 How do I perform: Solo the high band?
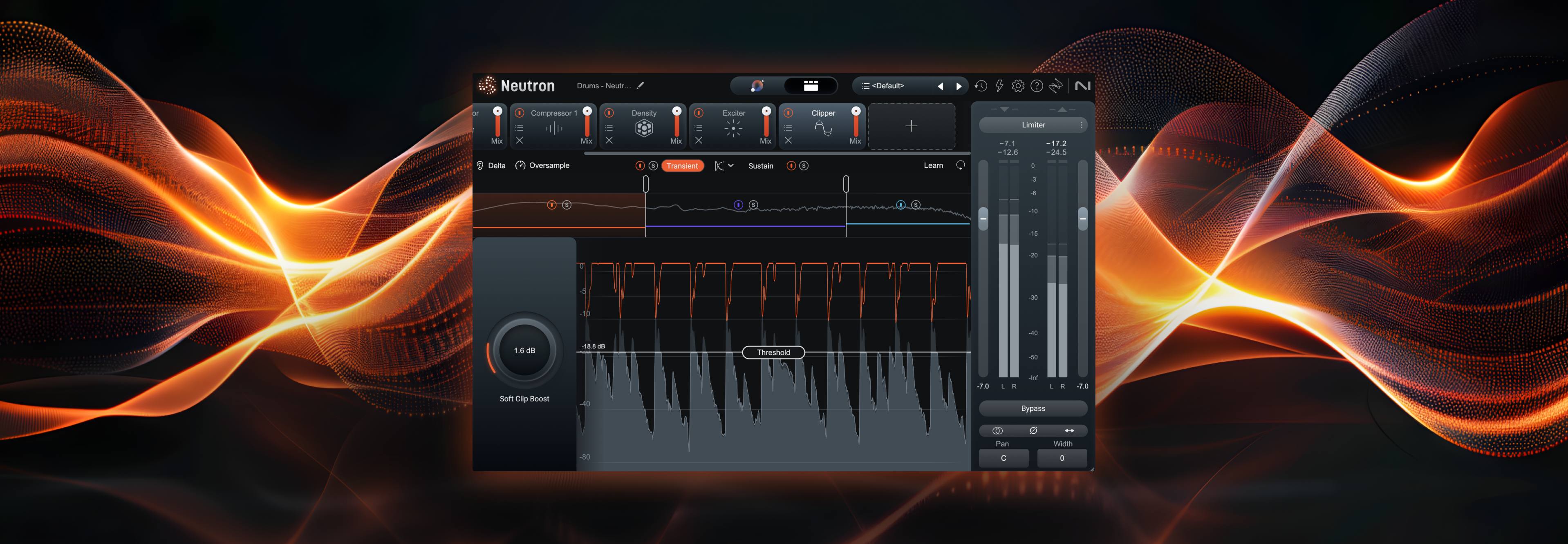pyautogui.click(x=916, y=205)
